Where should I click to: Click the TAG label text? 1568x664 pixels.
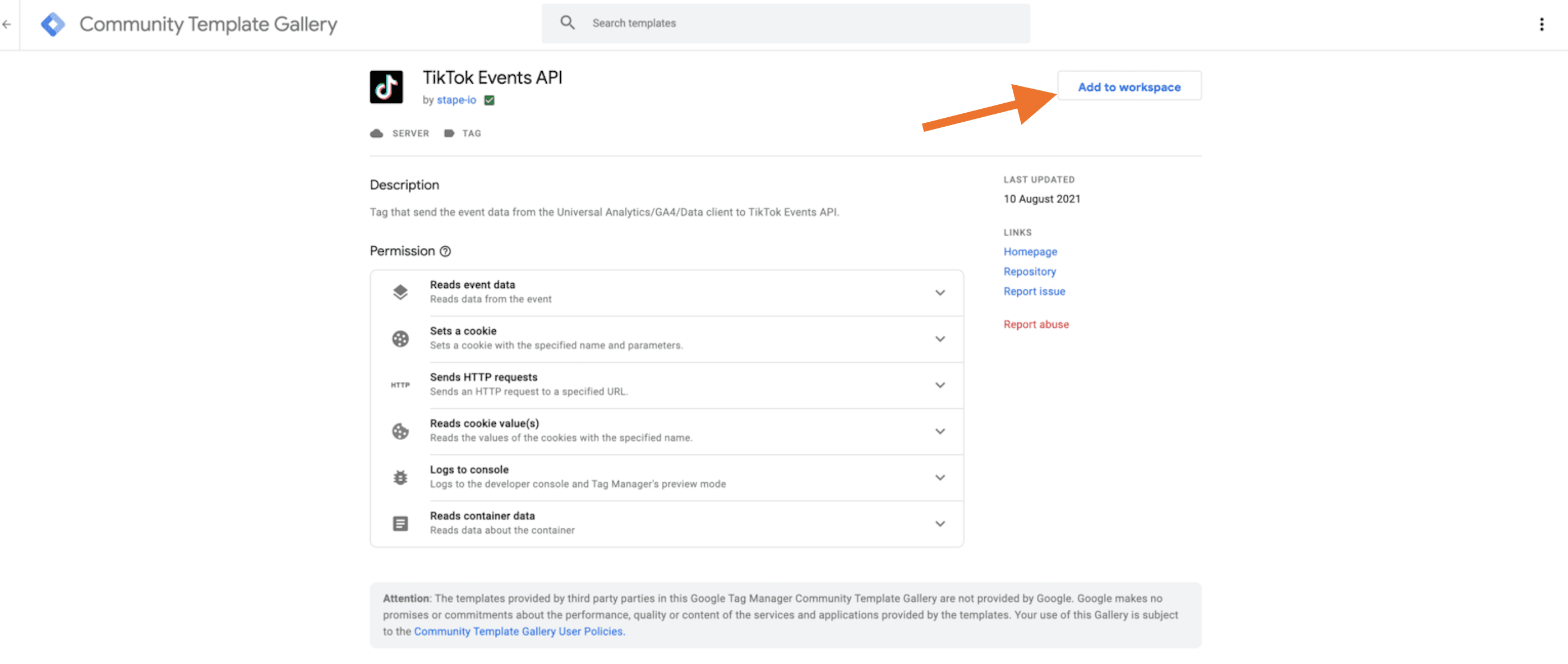click(471, 133)
